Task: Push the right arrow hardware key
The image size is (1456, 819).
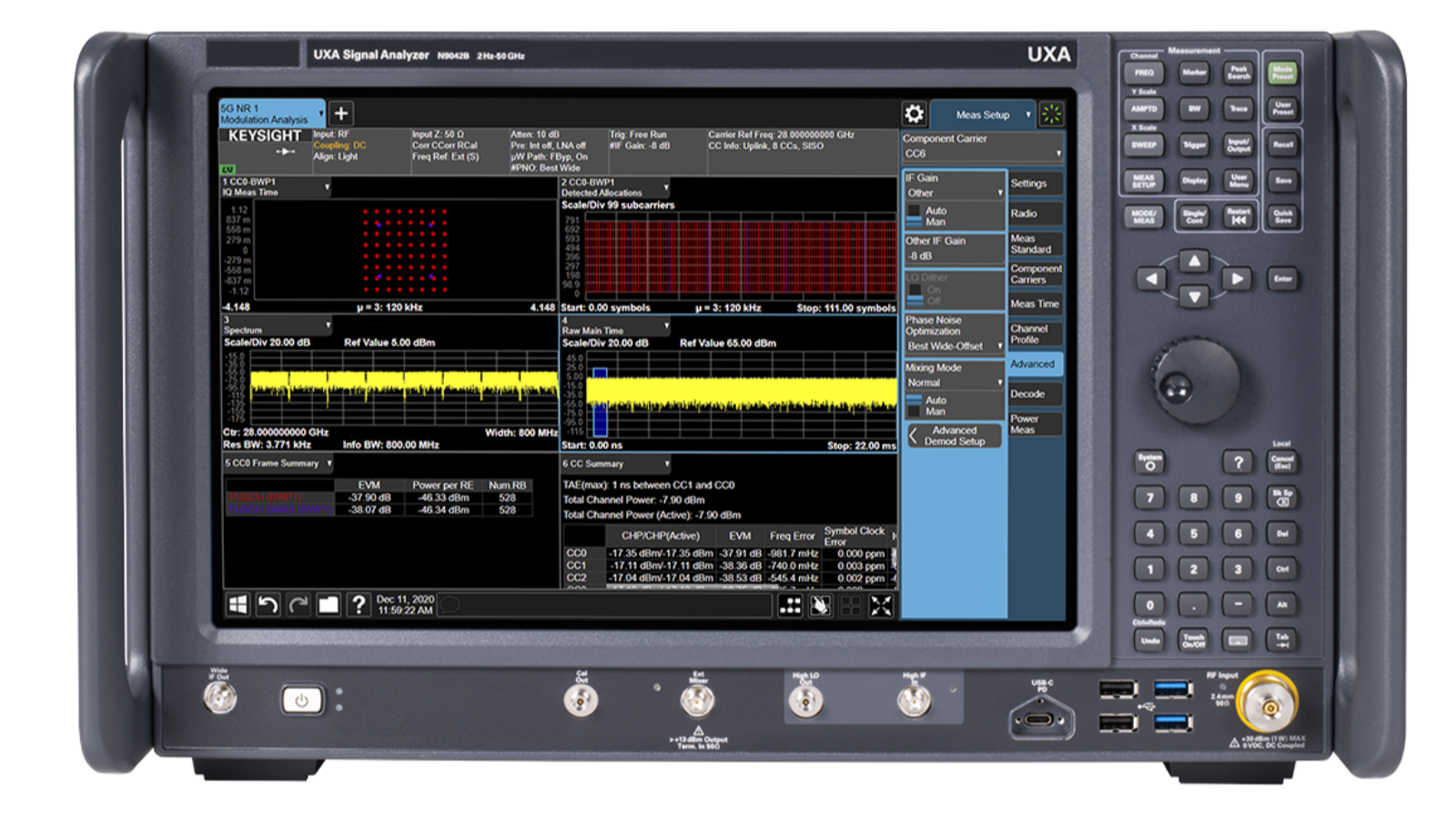Action: click(1237, 278)
